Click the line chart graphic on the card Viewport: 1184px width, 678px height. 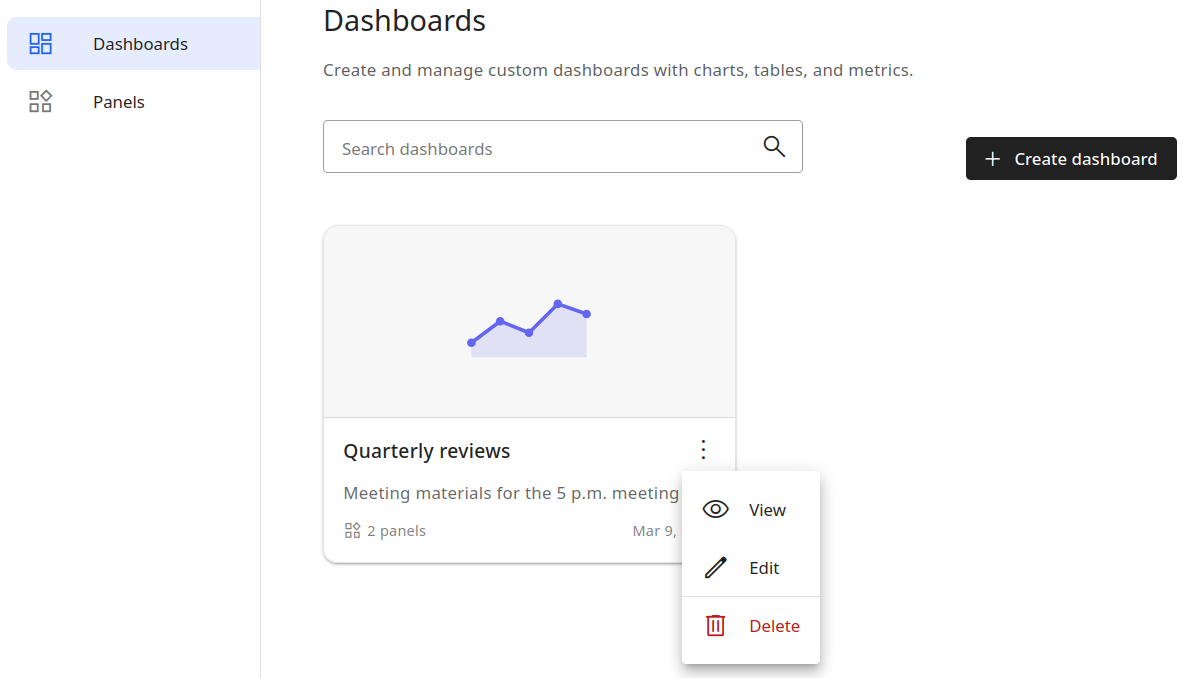[x=529, y=329]
